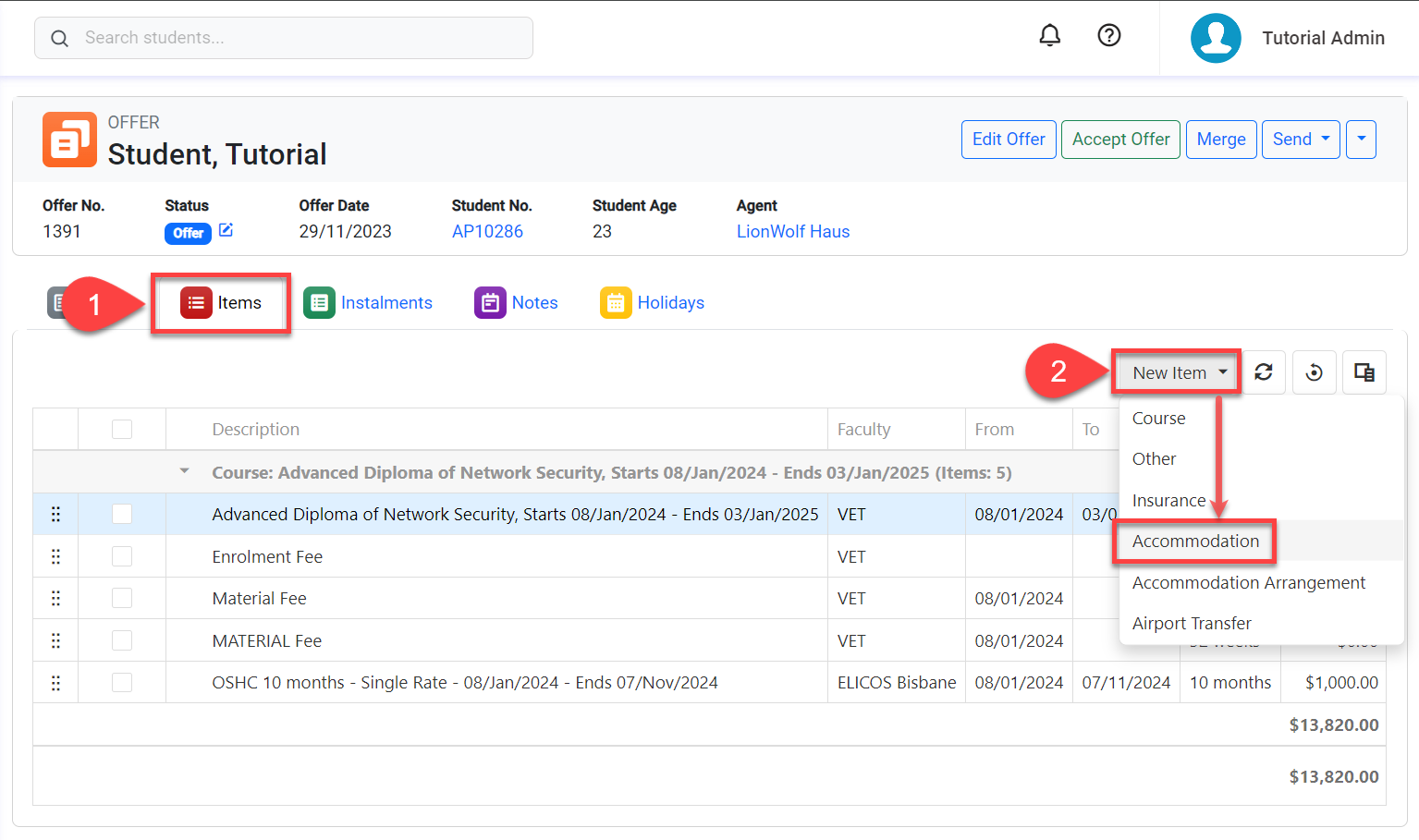Viewport: 1419px width, 840px height.
Task: Grab drag handle of Material Fee row
Action: [x=55, y=598]
